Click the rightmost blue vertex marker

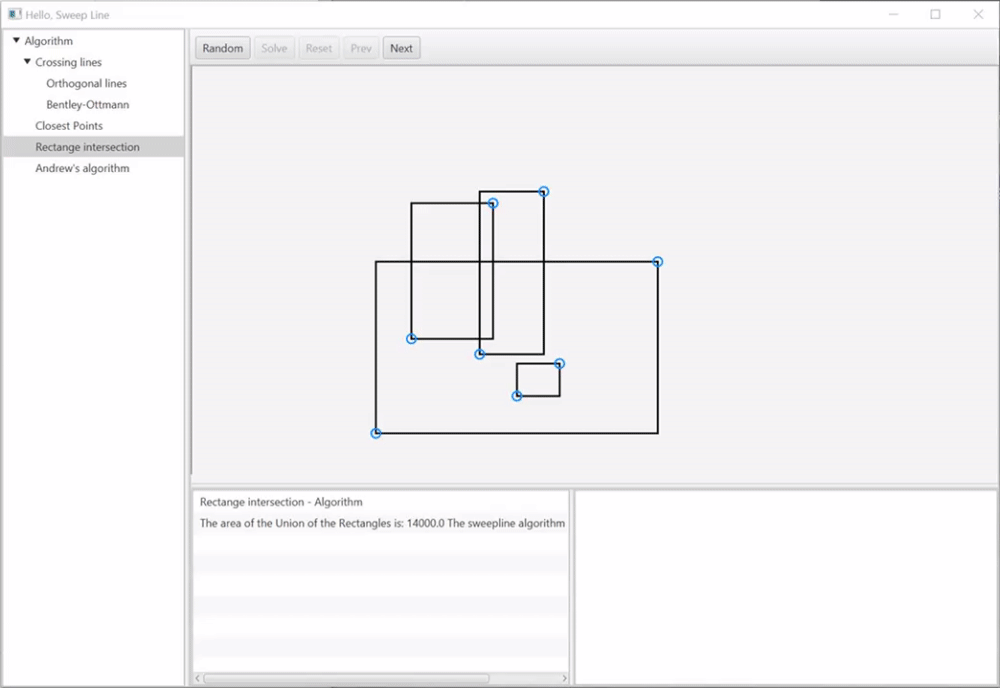coord(657,261)
